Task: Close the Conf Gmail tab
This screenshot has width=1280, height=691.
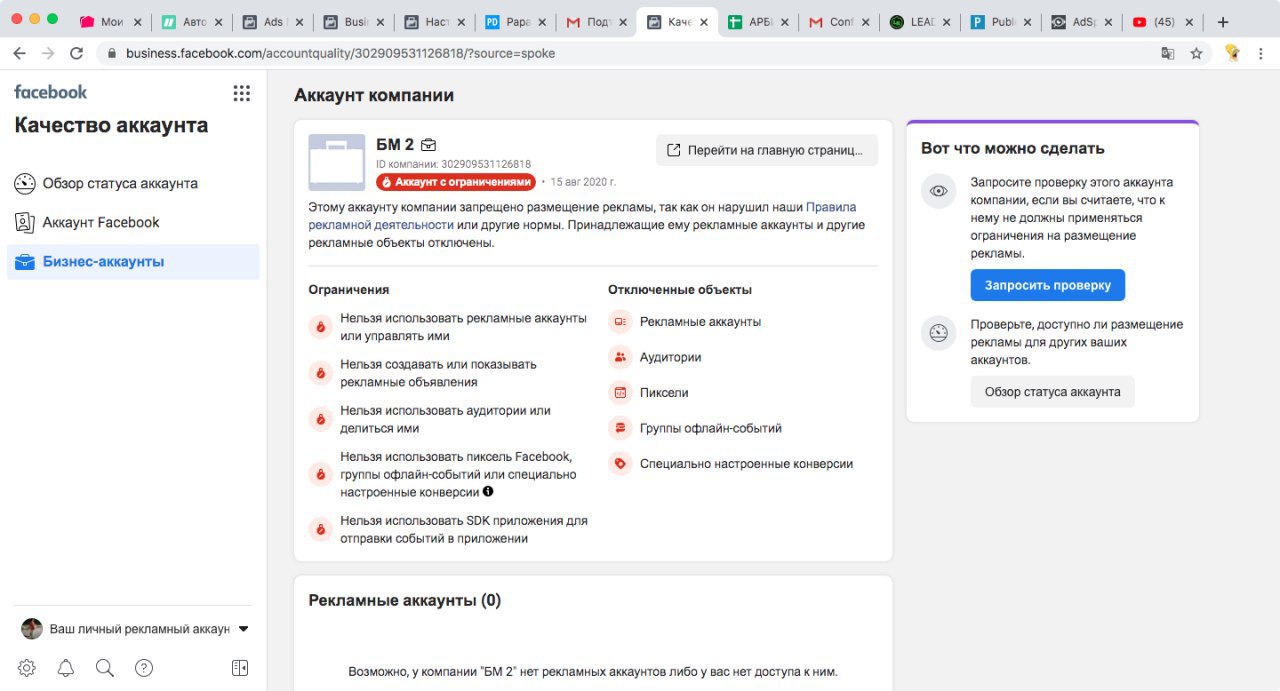Action: coord(866,22)
